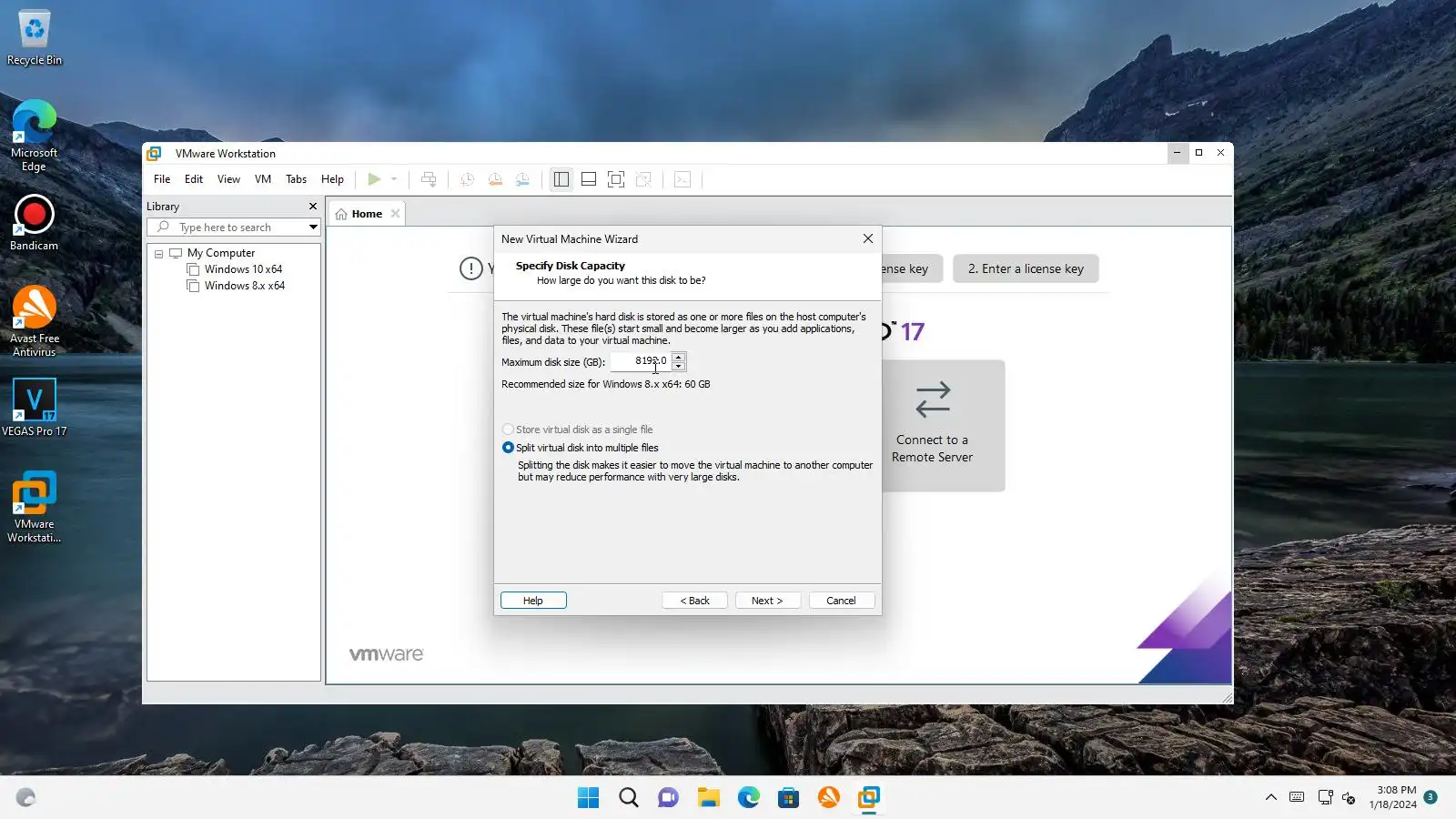
Task: Click the Back button in the wizard
Action: [694, 601]
